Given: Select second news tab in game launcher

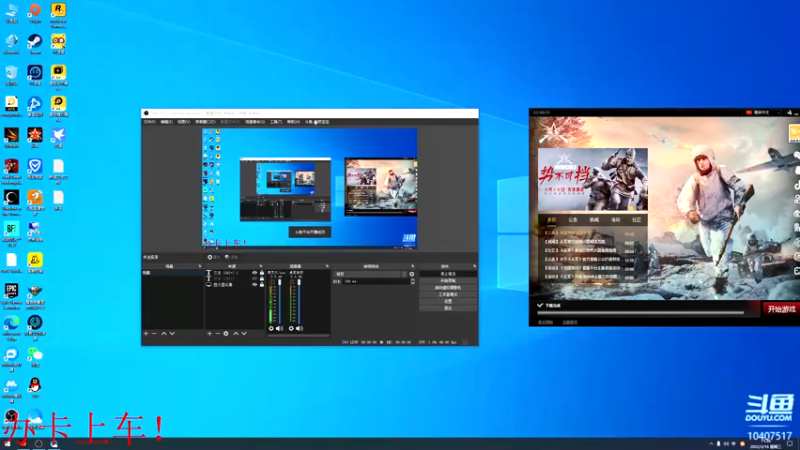Looking at the screenshot, I should tap(572, 220).
